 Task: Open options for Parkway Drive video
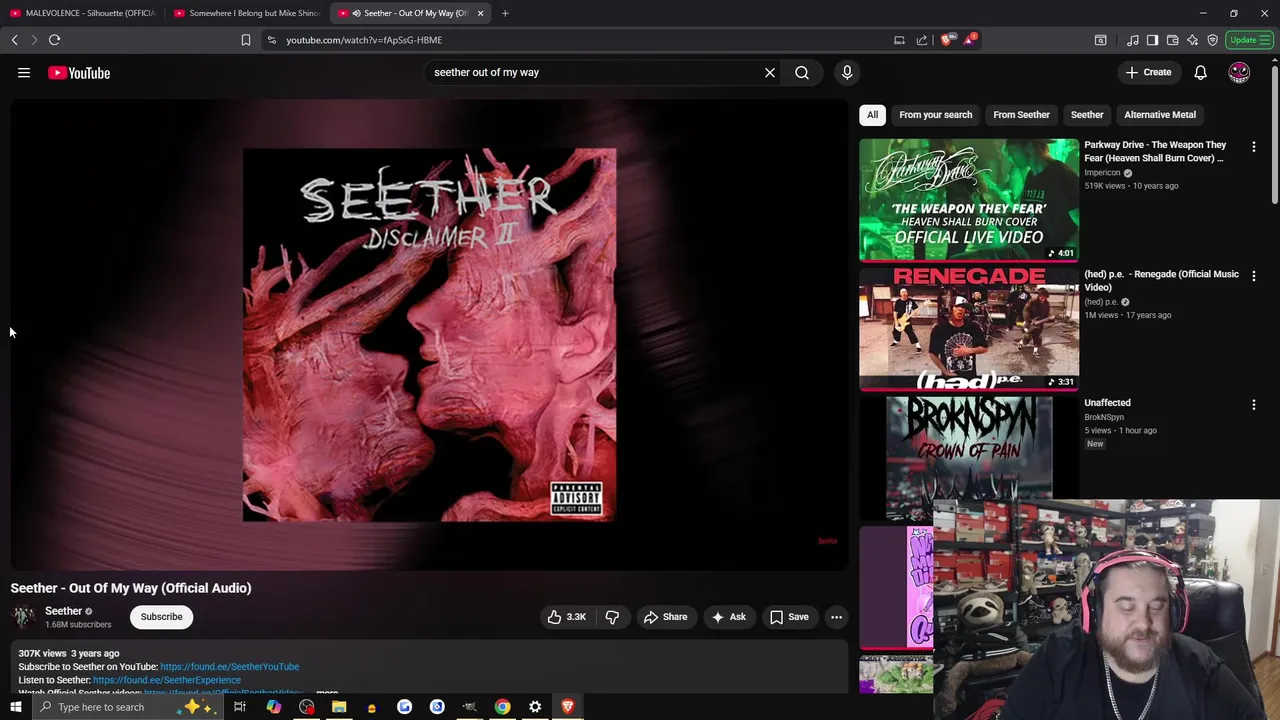1254,147
